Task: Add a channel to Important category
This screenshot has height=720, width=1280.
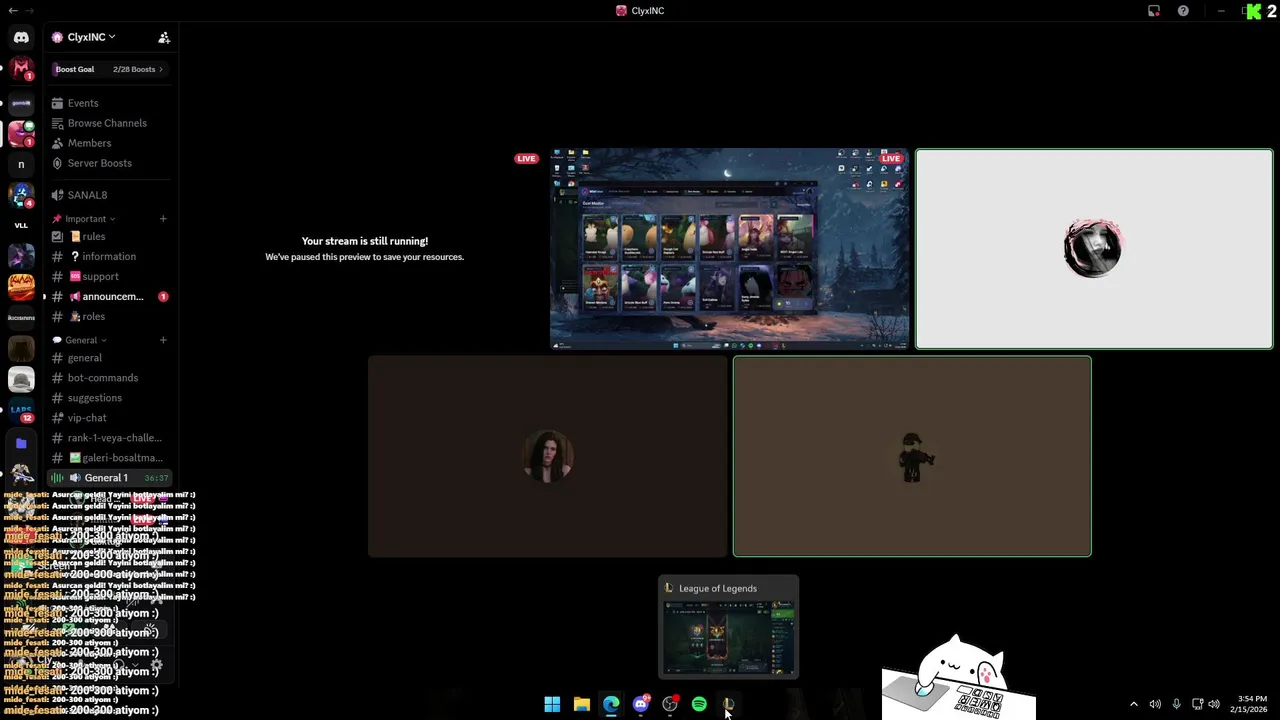Action: [163, 219]
